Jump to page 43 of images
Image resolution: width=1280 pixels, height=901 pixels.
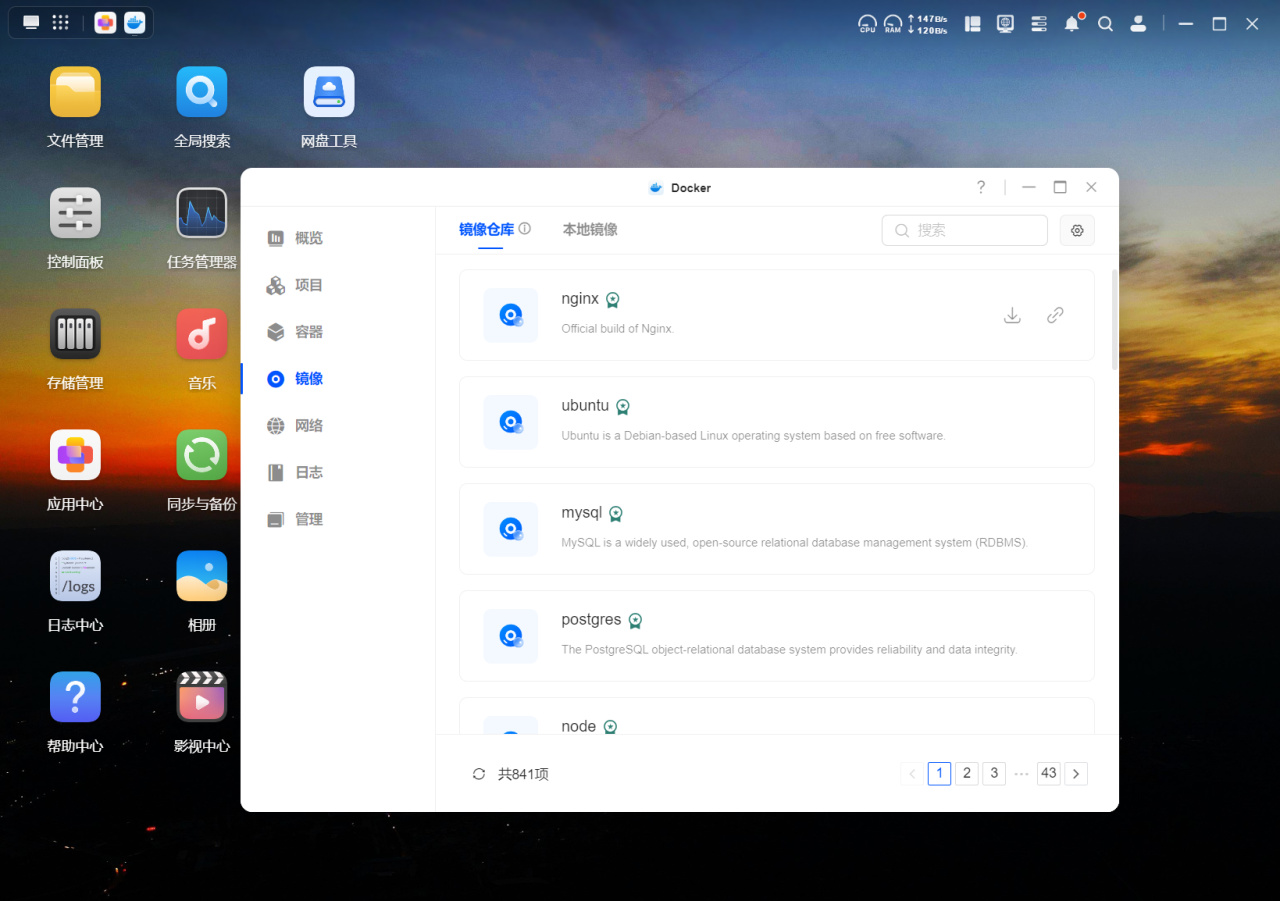(x=1048, y=773)
